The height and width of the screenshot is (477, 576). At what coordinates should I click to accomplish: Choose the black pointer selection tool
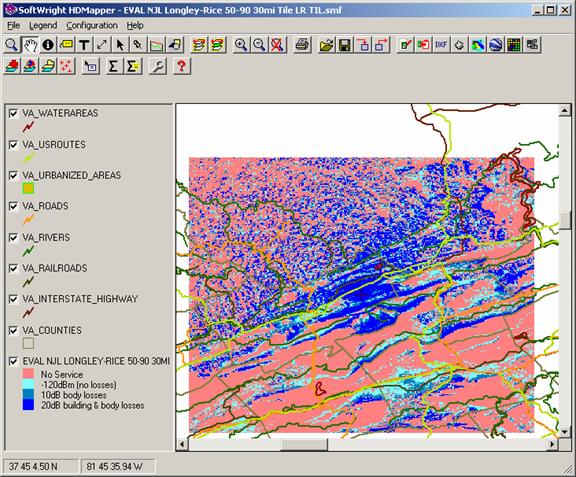(120, 45)
